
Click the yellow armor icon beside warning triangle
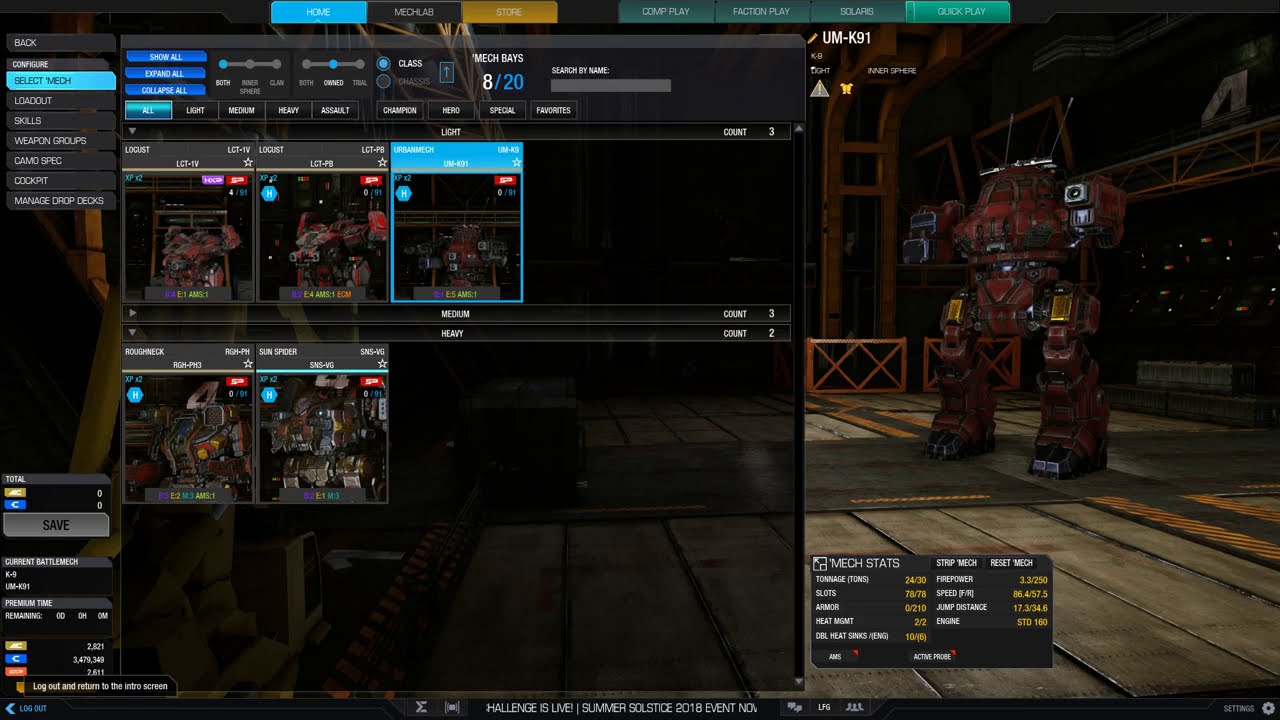846,88
